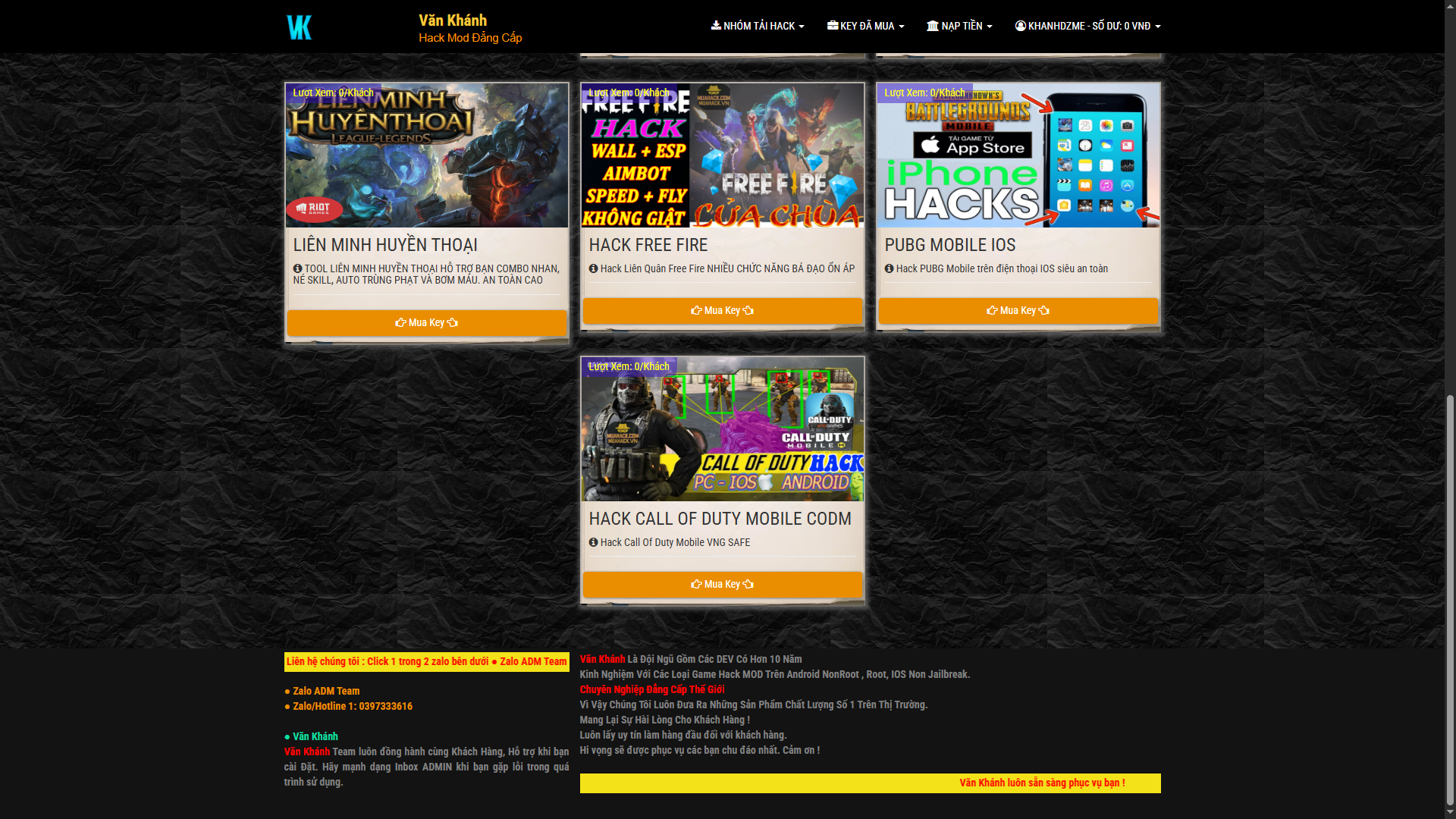1456x819 pixels.
Task: Click the briefcase icon beside Key Đã Mua
Action: pos(833,25)
